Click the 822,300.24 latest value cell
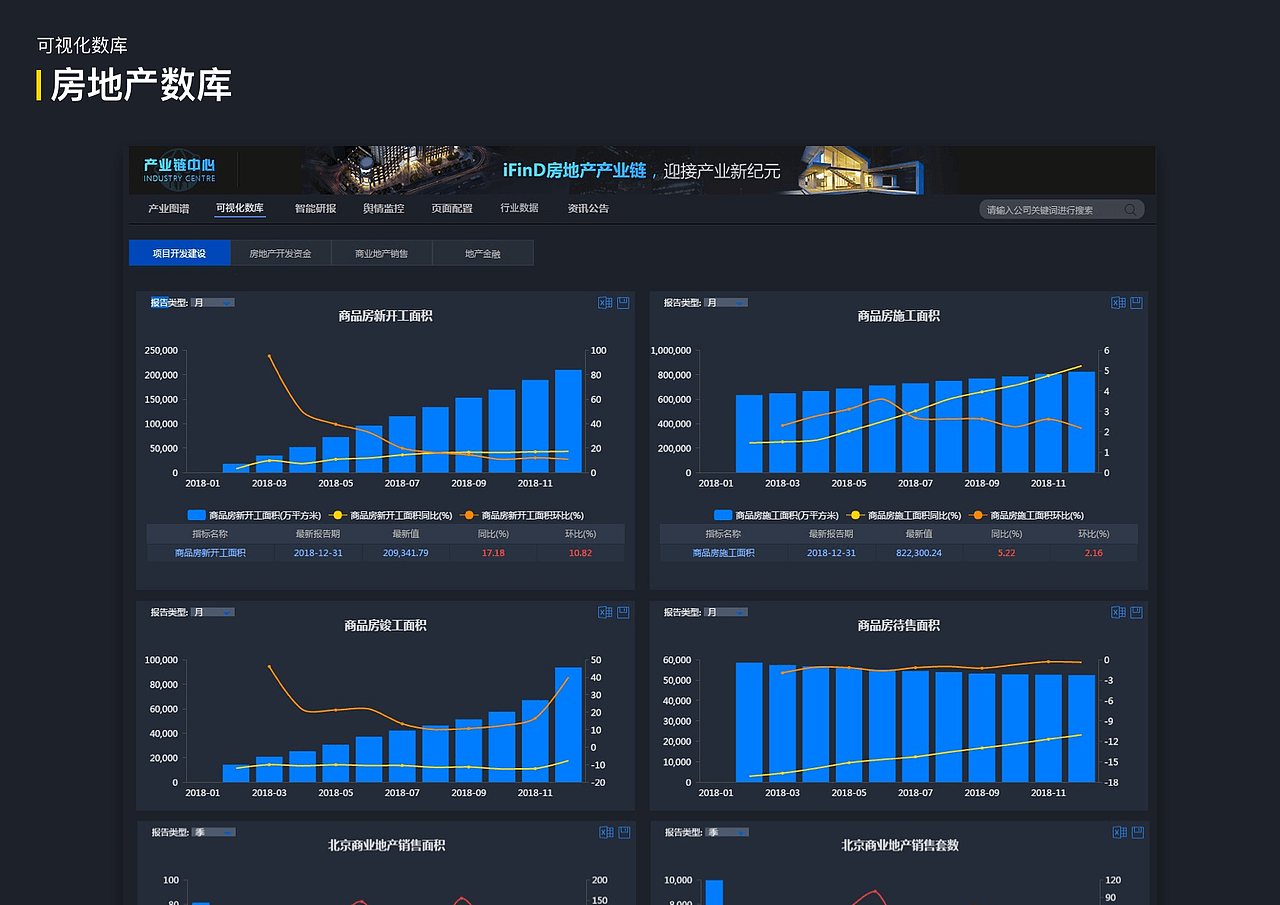The image size is (1280, 905). [919, 553]
